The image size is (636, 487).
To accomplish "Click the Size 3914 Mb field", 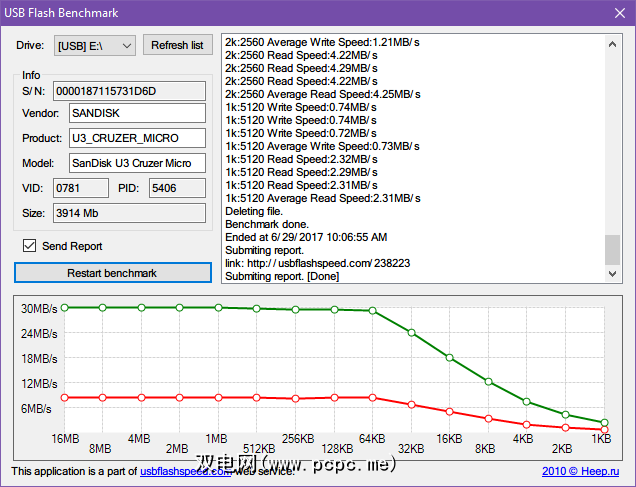I will pos(129,213).
